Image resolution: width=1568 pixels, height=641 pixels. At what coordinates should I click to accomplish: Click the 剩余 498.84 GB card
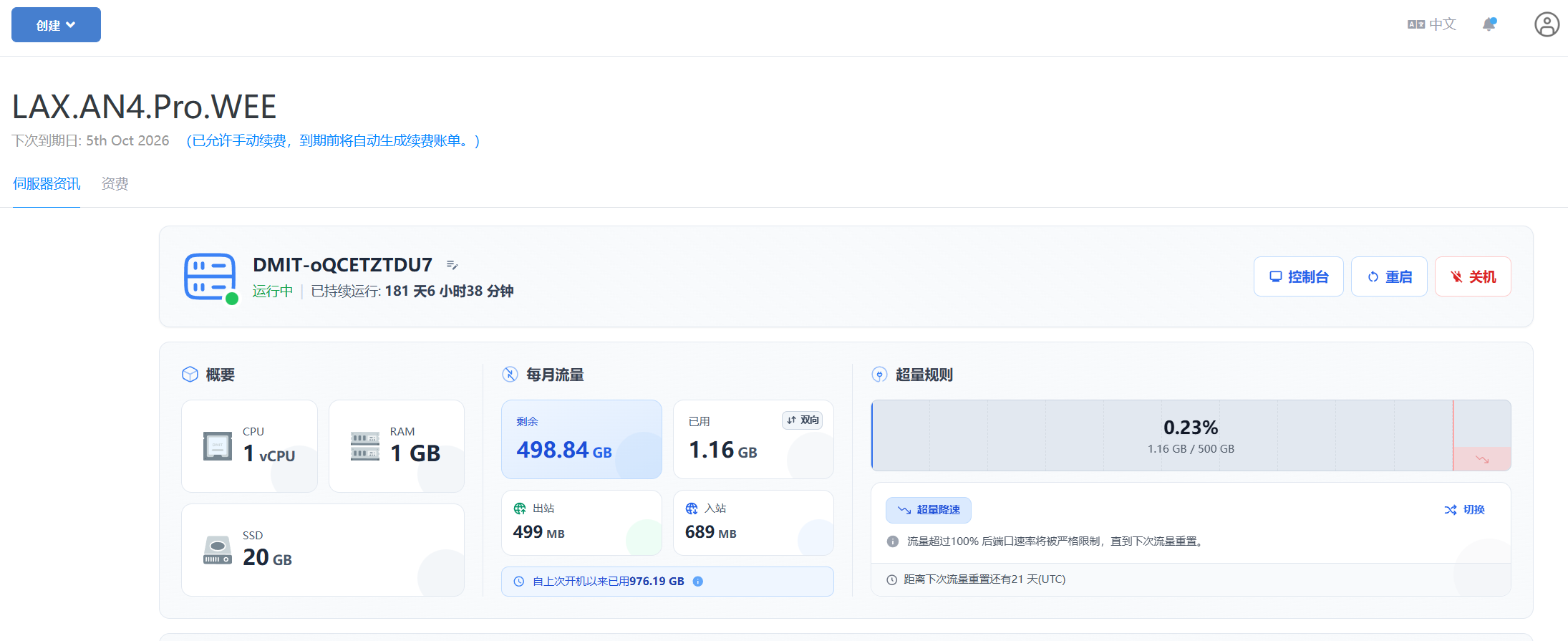coord(581,440)
